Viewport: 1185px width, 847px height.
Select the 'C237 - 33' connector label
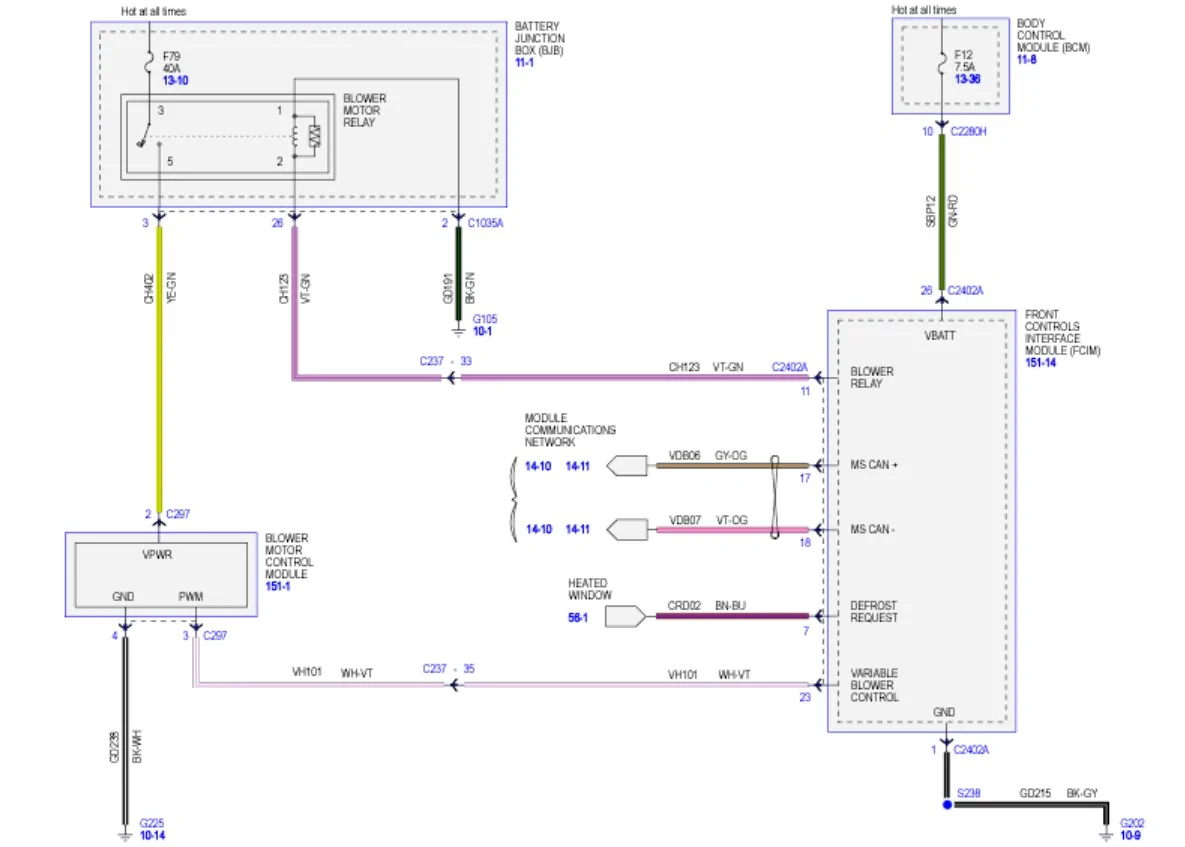(x=446, y=361)
